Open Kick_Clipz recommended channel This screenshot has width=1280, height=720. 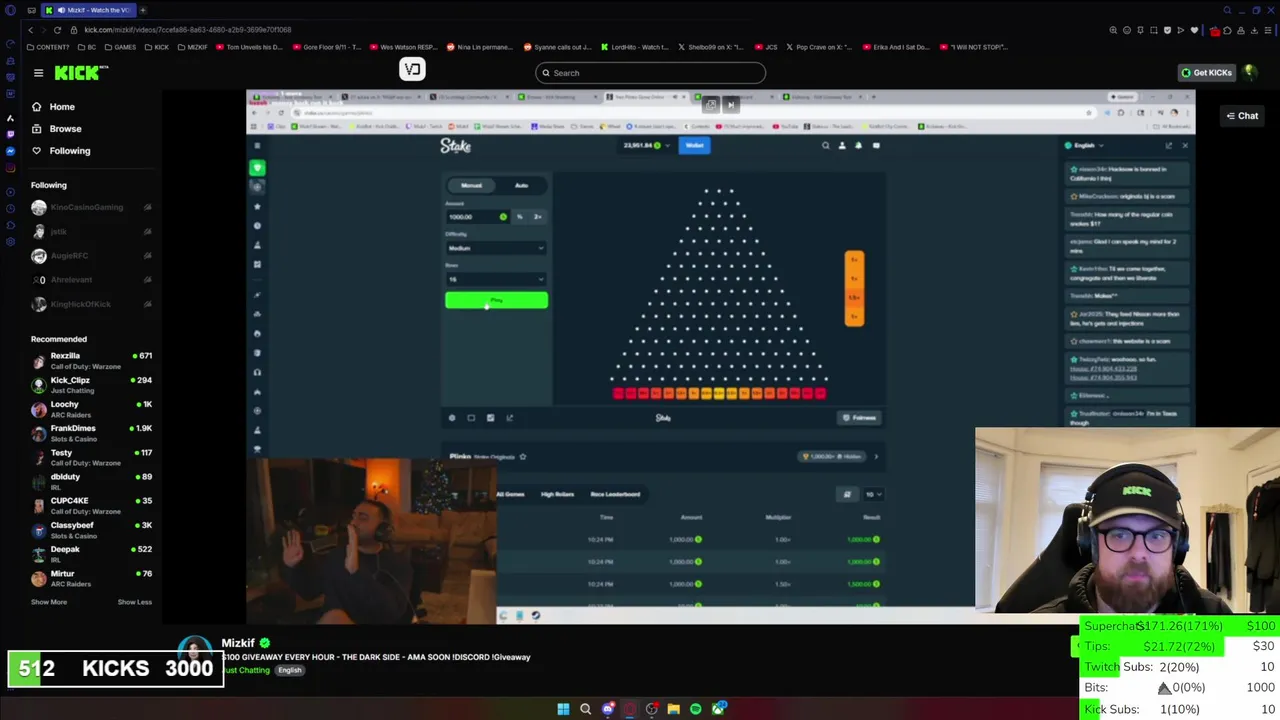pyautogui.click(x=91, y=385)
